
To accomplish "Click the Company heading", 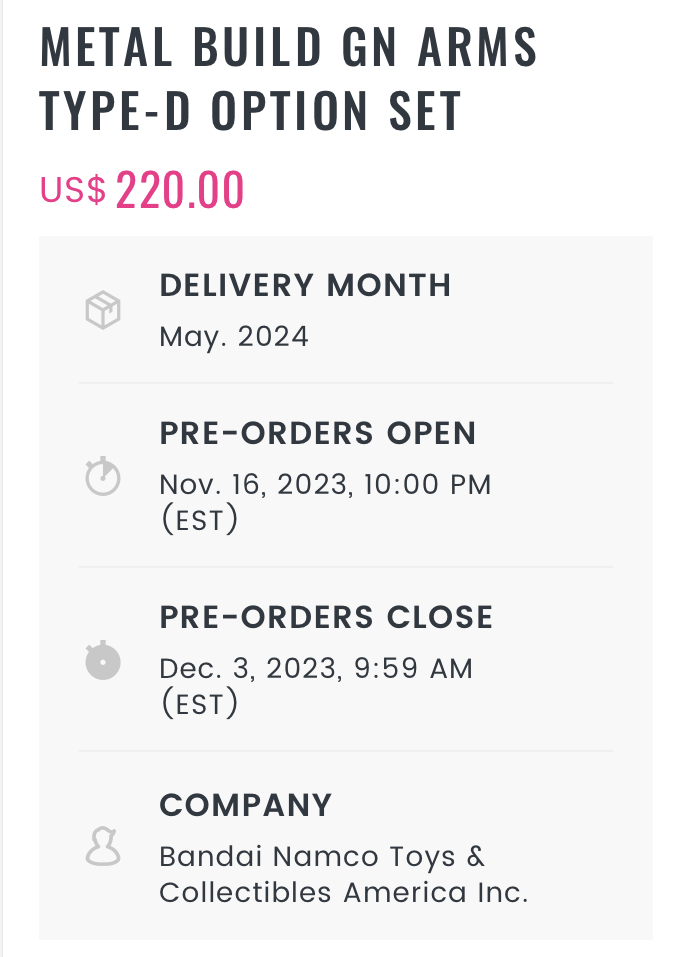I will pos(245,805).
